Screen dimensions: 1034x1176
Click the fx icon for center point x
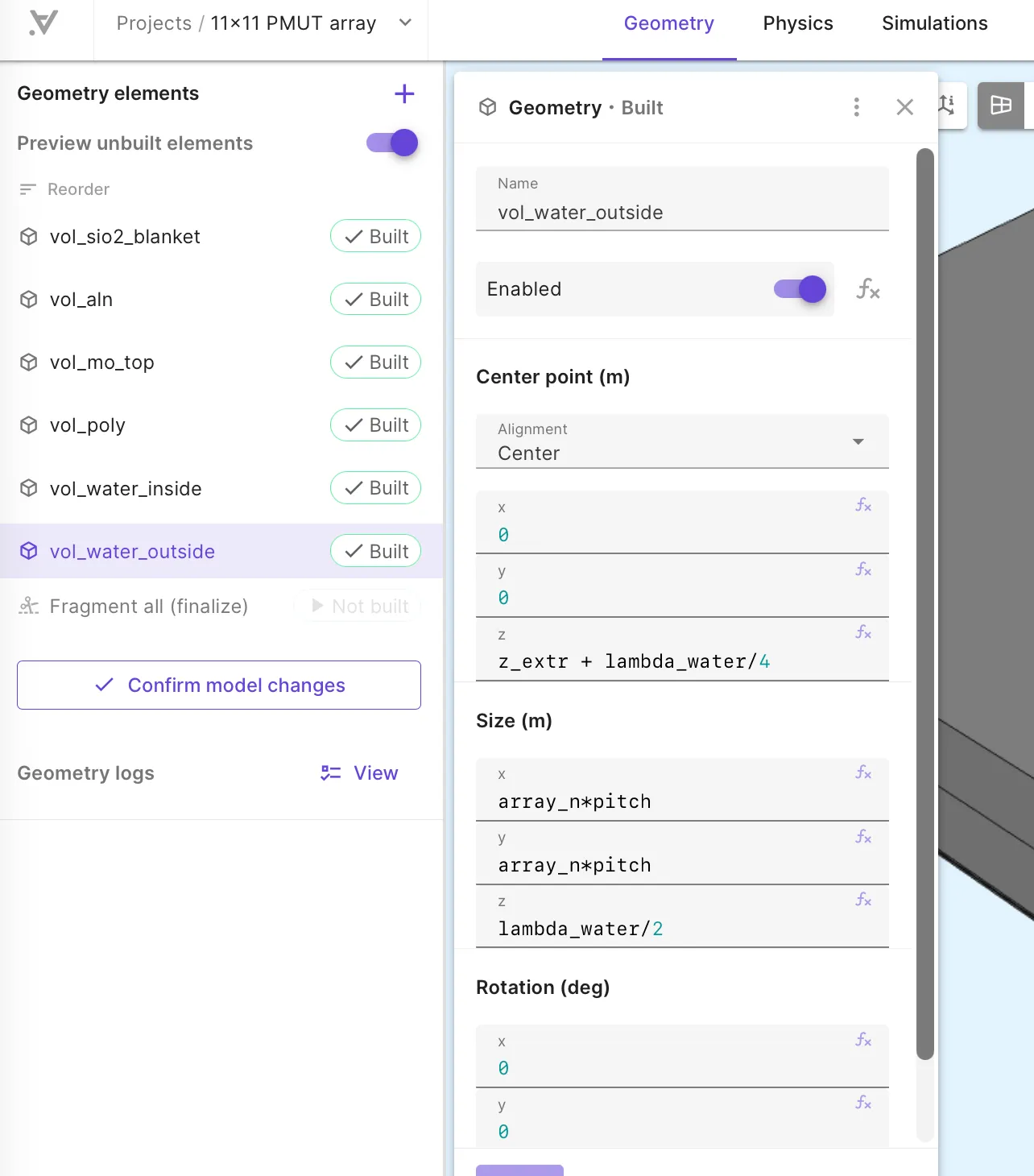(863, 505)
